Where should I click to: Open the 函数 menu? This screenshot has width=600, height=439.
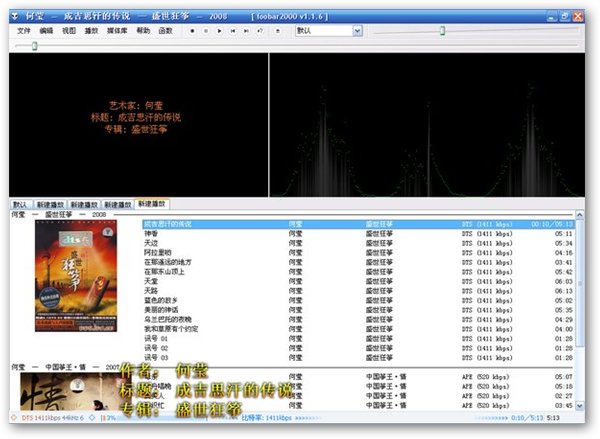[x=165, y=31]
